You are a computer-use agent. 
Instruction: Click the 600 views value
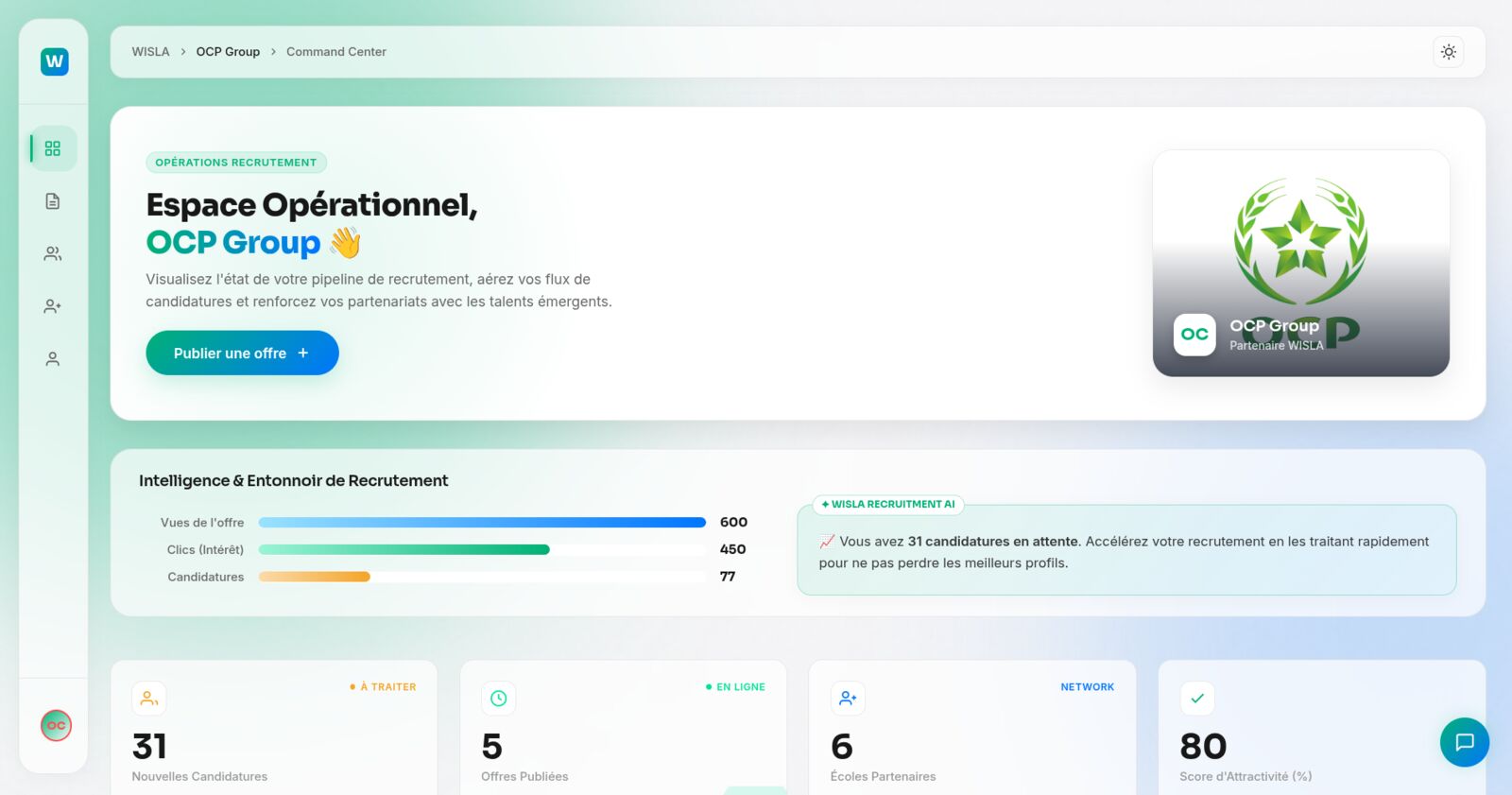733,522
